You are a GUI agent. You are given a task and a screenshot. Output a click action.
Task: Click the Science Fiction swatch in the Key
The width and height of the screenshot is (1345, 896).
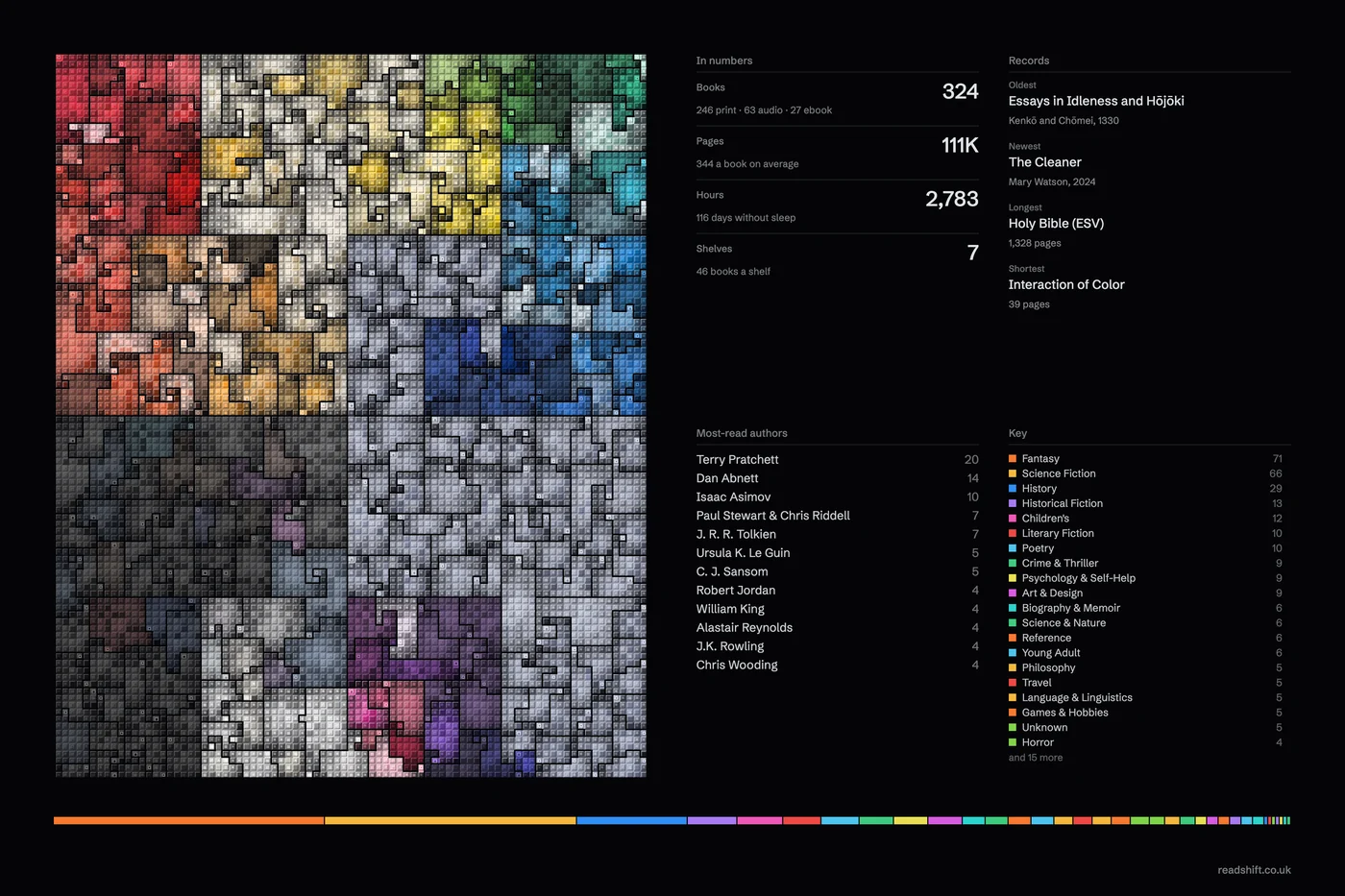[1013, 473]
